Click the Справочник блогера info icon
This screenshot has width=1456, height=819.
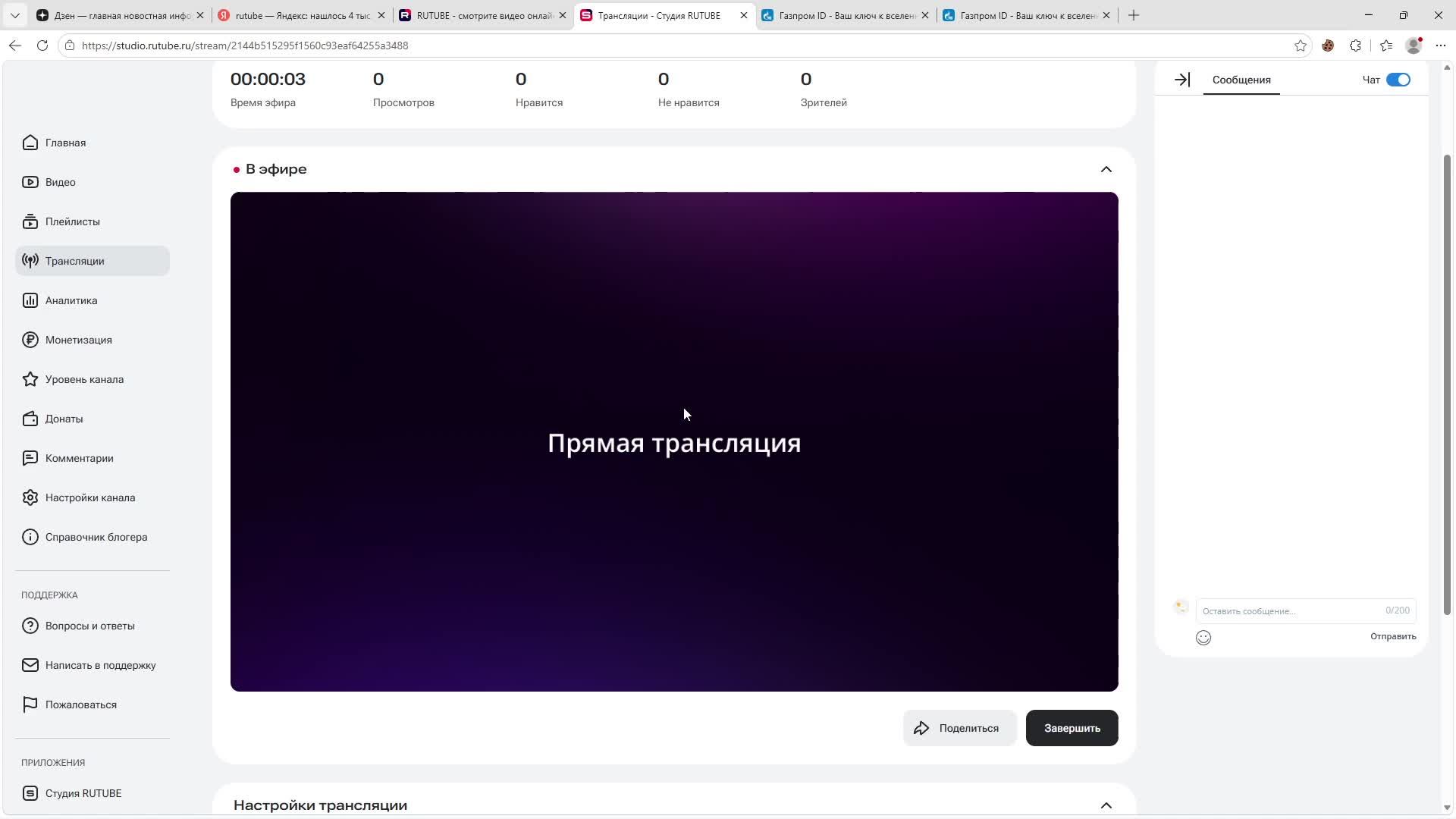point(30,537)
